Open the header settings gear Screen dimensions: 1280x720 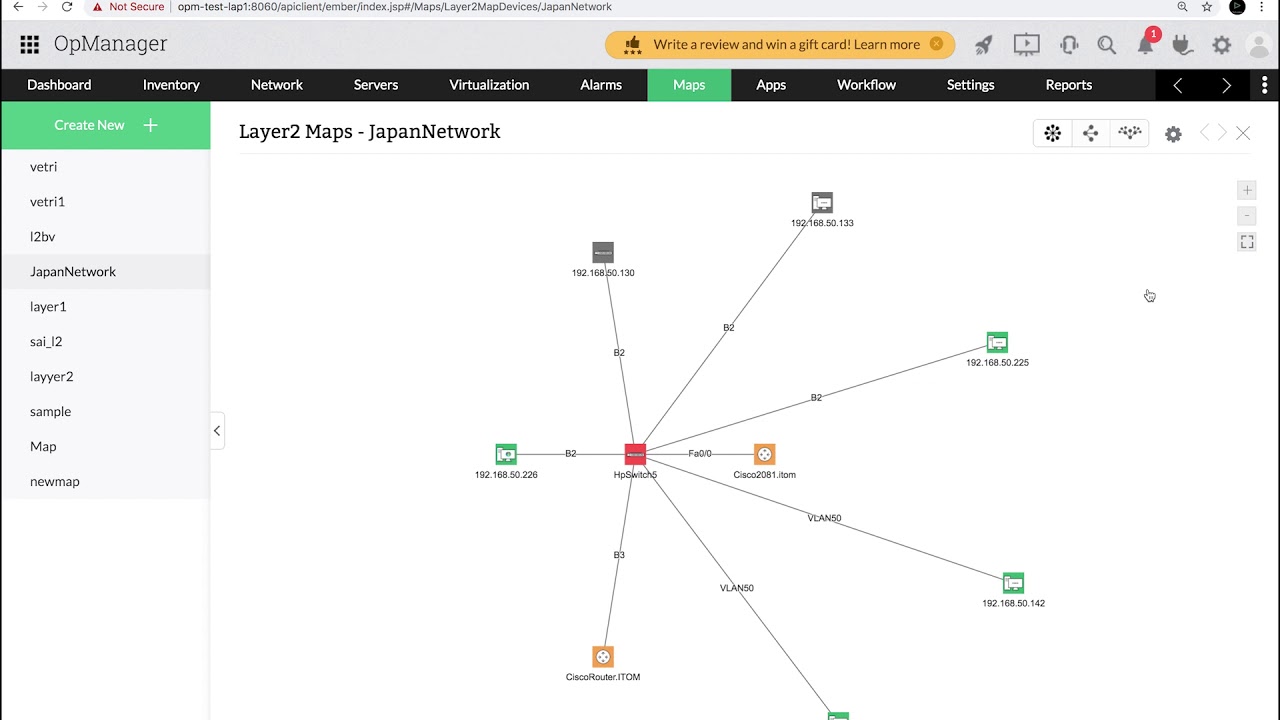1222,44
